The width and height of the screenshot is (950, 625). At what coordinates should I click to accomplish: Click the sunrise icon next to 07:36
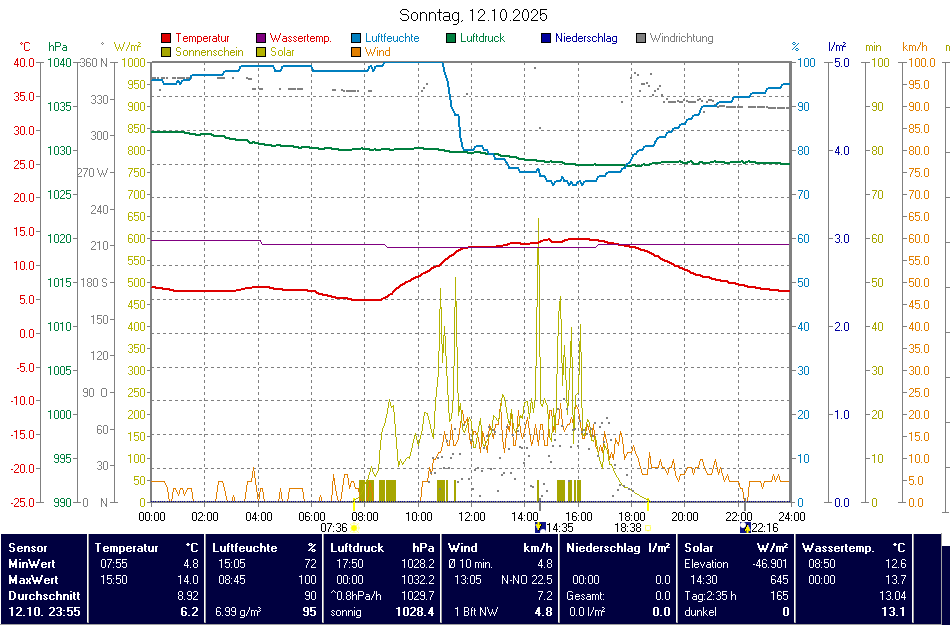click(x=354, y=527)
